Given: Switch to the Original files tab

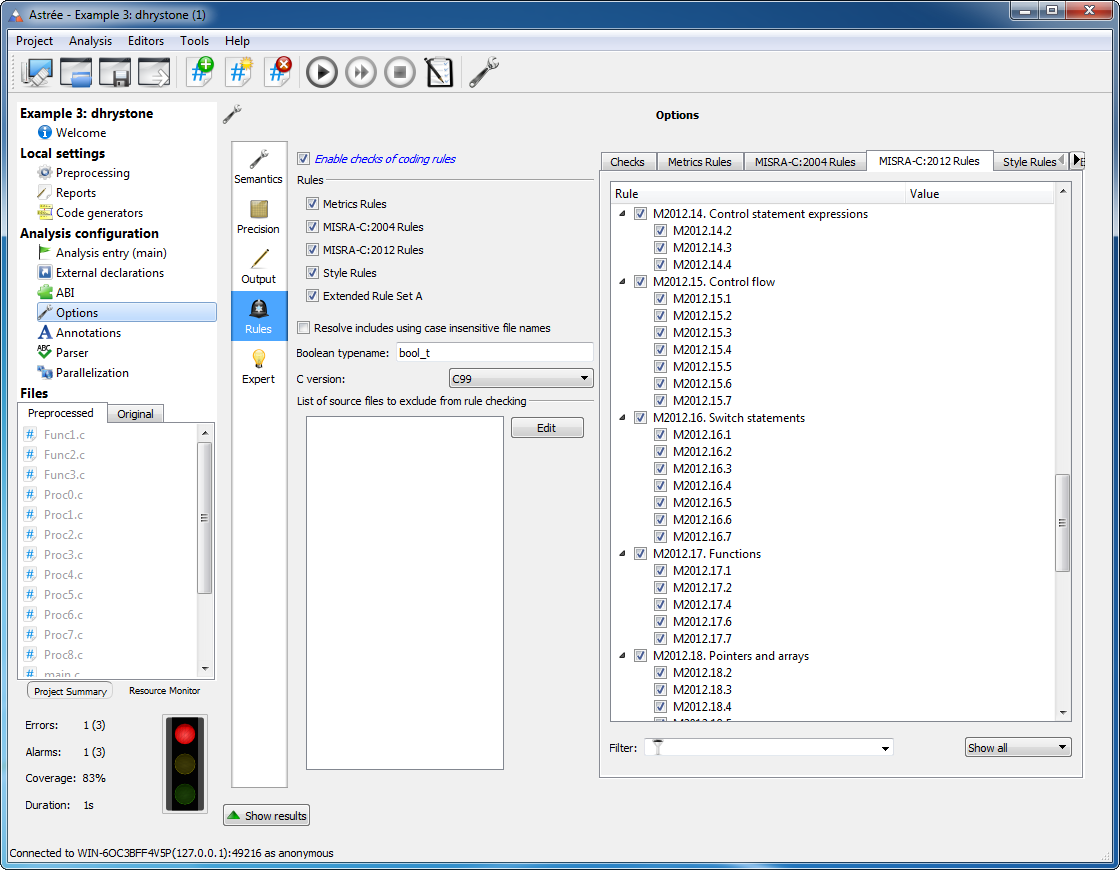Looking at the screenshot, I should 135,414.
